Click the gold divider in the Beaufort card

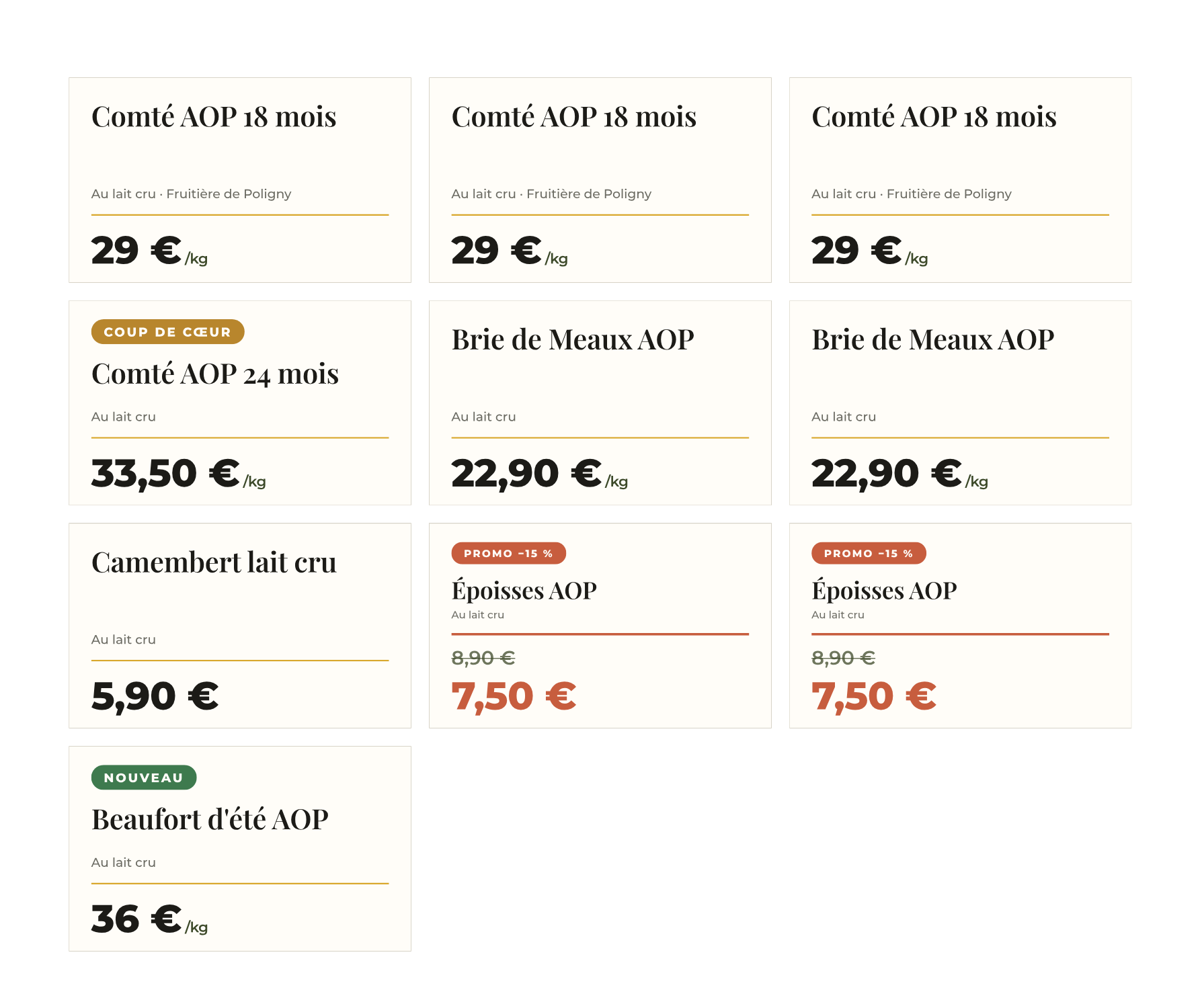[240, 883]
